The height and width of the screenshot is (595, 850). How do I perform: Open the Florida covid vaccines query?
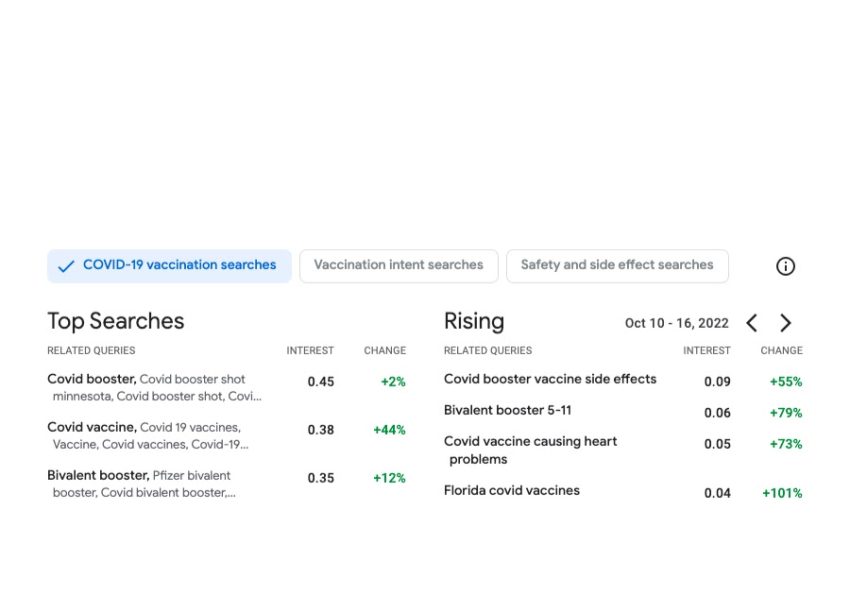[511, 490]
